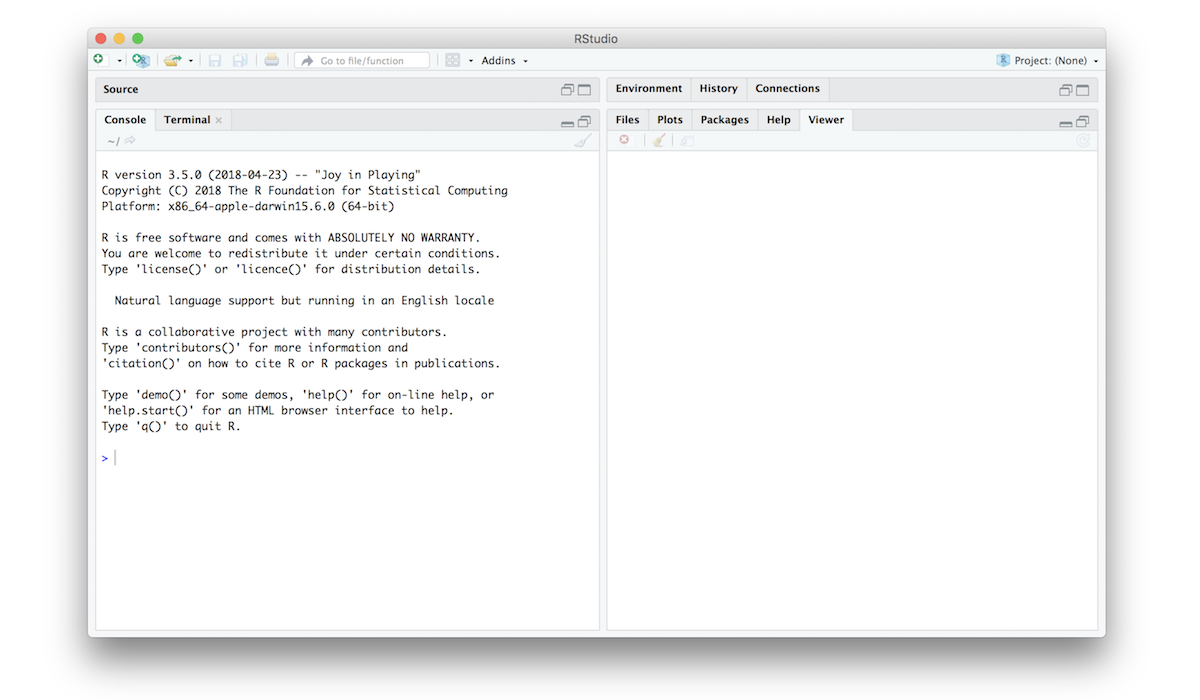Restore the Environment pane
The width and height of the screenshot is (1200, 700).
1066,90
